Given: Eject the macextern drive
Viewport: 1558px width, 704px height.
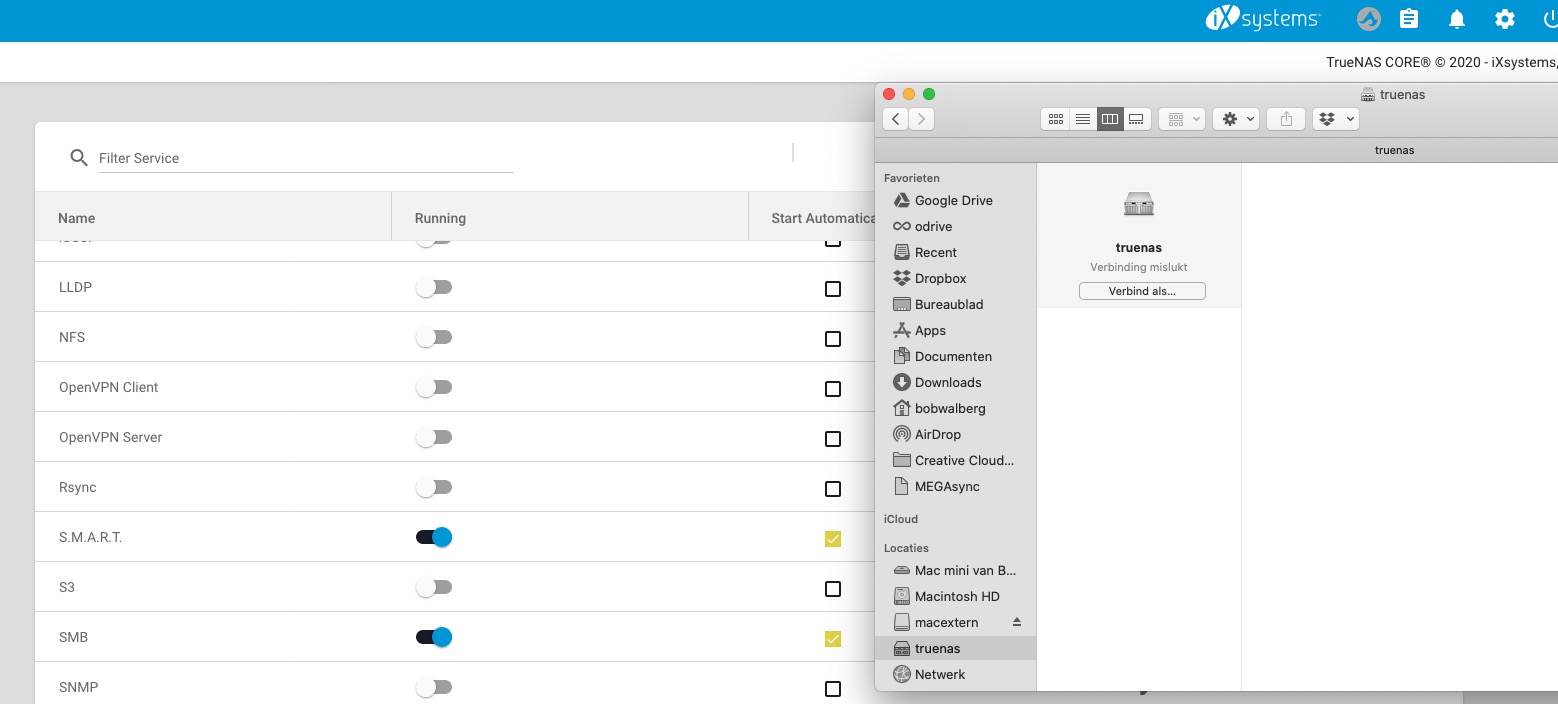Looking at the screenshot, I should coord(1017,622).
